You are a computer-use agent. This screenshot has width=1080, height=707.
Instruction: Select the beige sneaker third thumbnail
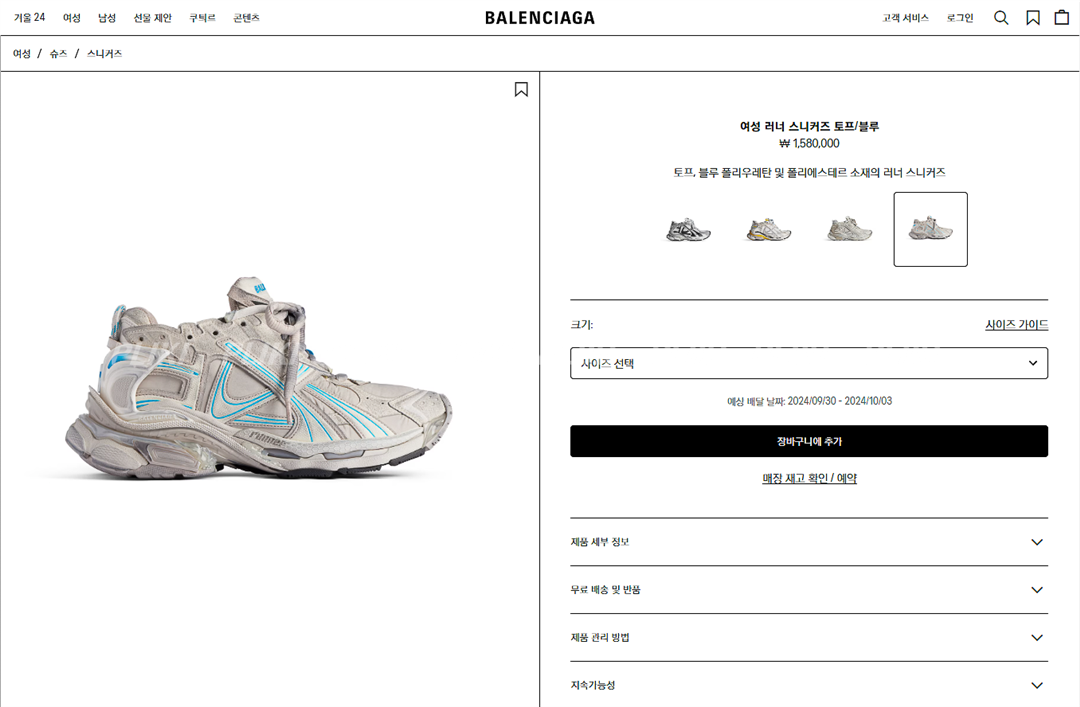tap(849, 229)
